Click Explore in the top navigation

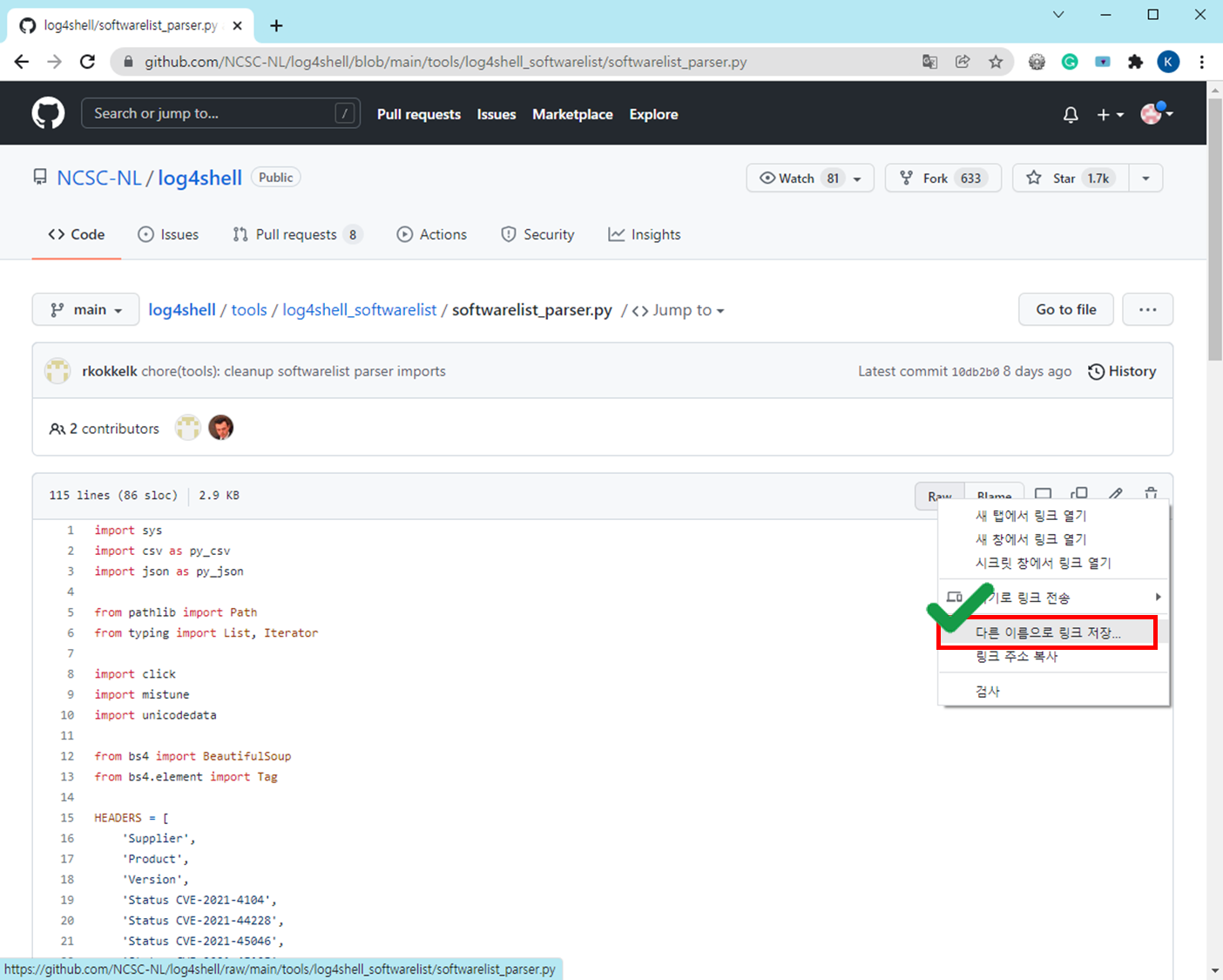(x=653, y=114)
